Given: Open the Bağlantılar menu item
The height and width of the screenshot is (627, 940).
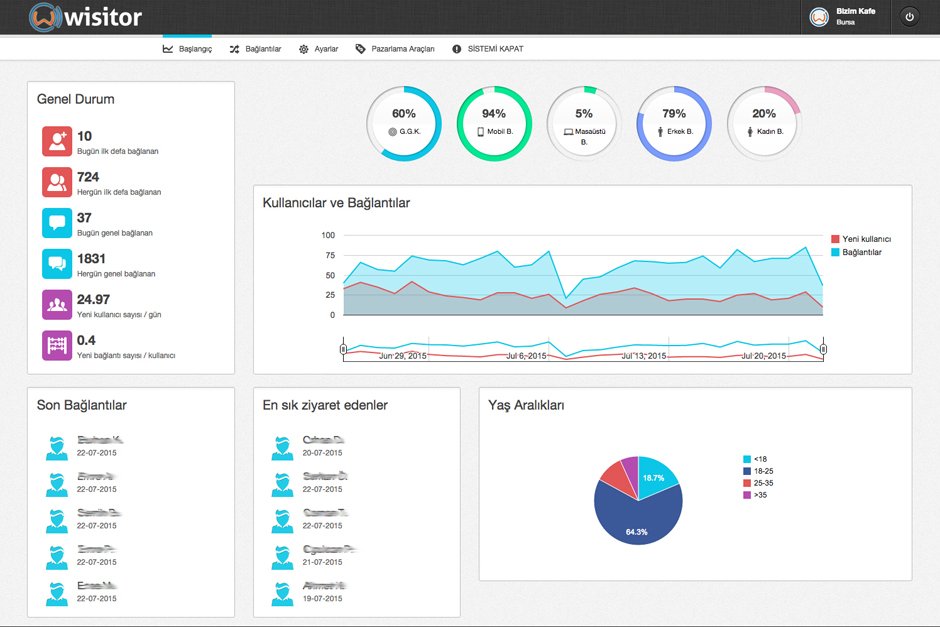Looking at the screenshot, I should (x=255, y=49).
